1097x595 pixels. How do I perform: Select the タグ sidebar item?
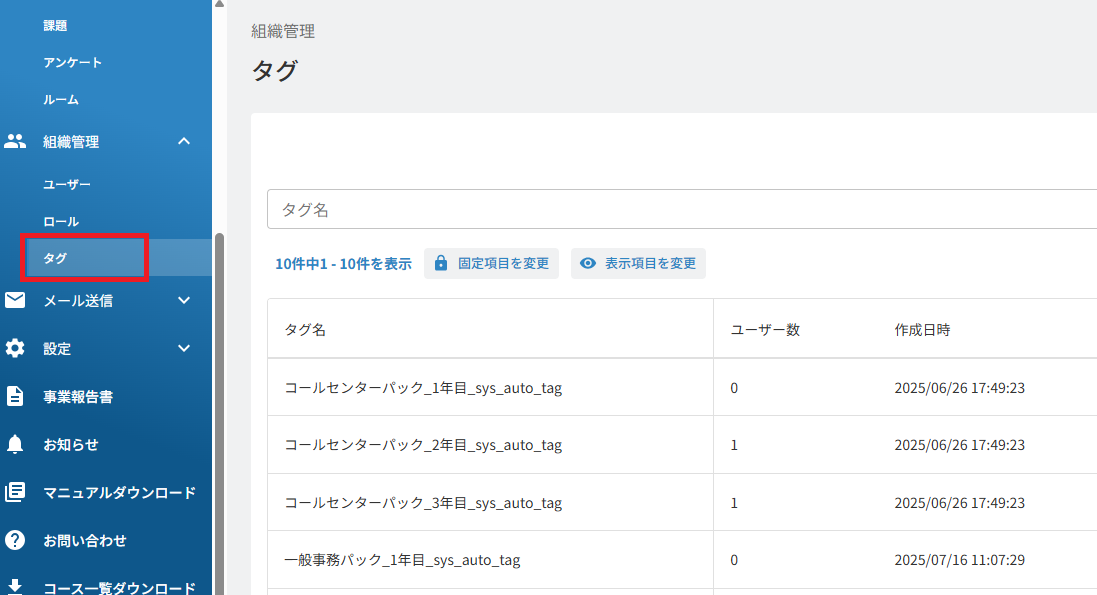click(x=106, y=258)
